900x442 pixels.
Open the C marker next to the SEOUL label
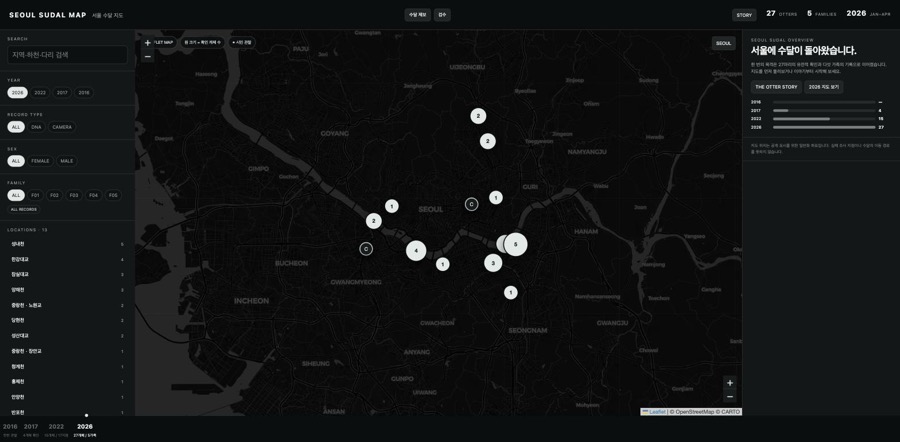471,204
